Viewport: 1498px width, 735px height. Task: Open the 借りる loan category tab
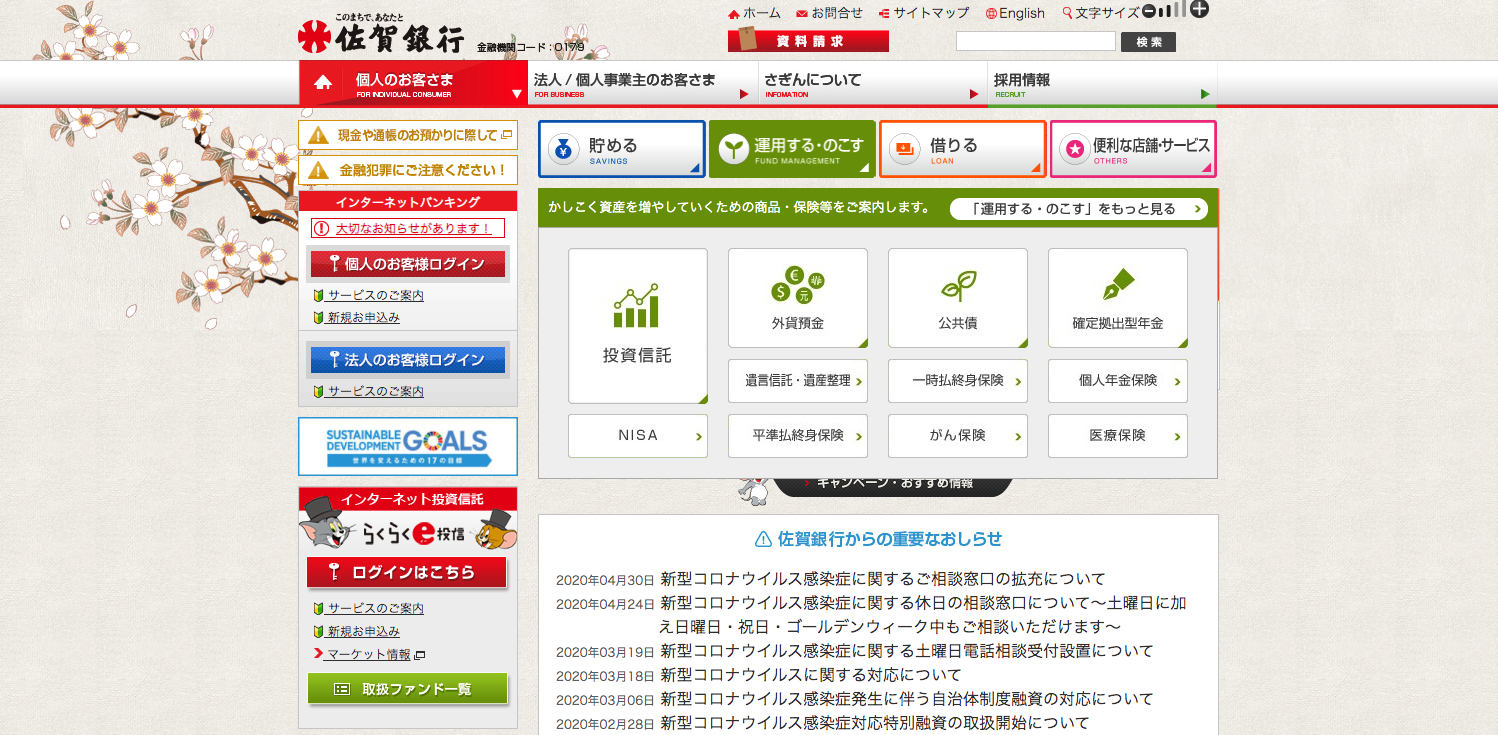pyautogui.click(x=963, y=149)
